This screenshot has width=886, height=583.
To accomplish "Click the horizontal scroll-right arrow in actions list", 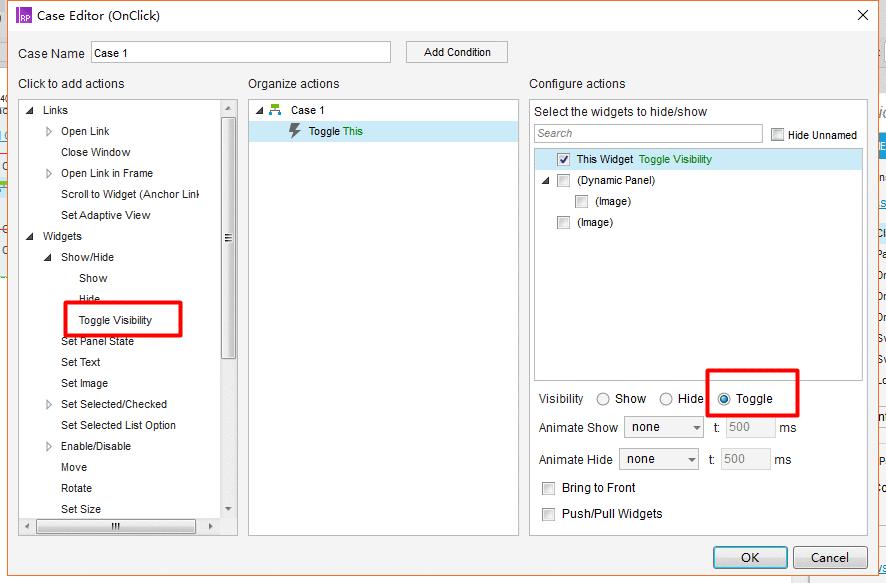I will pyautogui.click(x=210, y=526).
